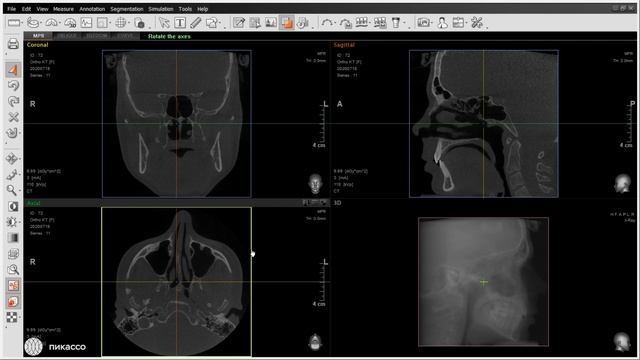Click the camera capture icon
The width and height of the screenshot is (640, 360).
tap(424, 23)
